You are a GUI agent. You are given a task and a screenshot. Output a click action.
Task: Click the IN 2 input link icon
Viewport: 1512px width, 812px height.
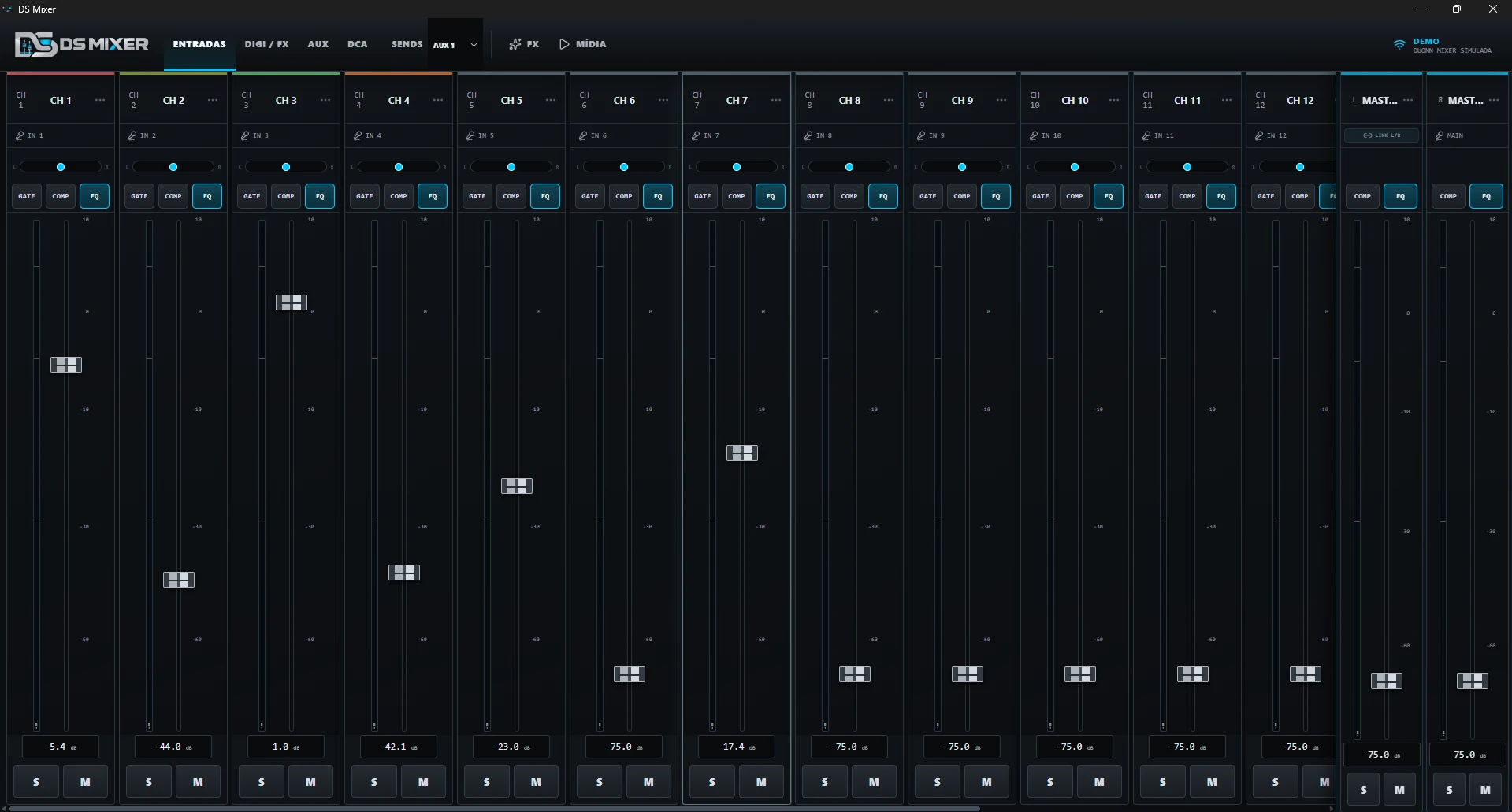pyautogui.click(x=132, y=135)
